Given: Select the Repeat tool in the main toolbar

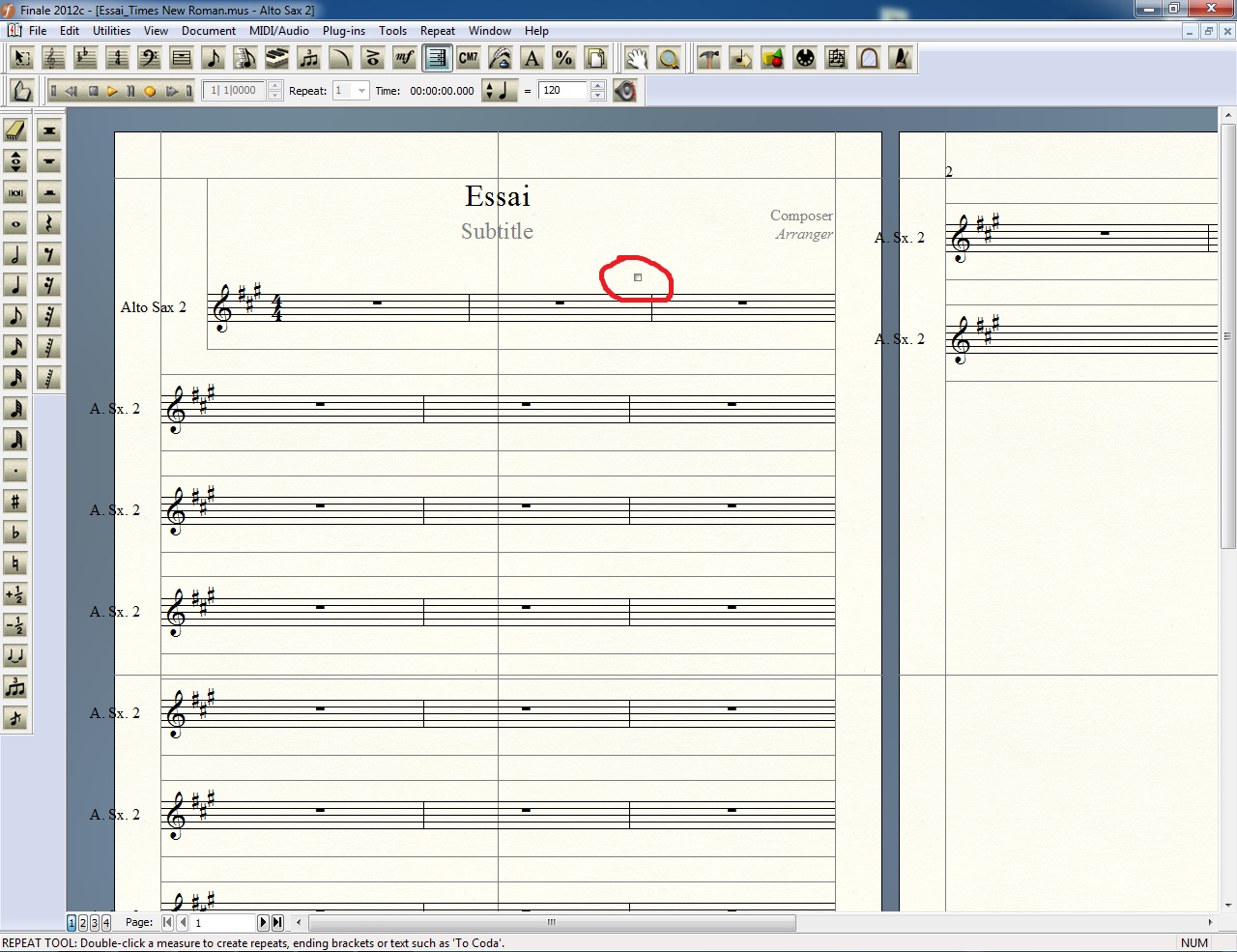Looking at the screenshot, I should click(437, 59).
